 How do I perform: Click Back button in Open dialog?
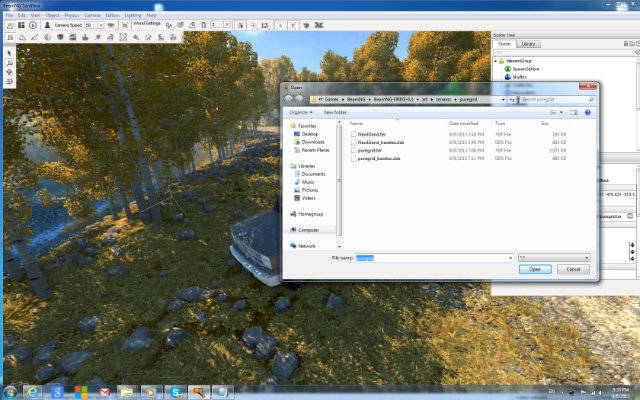point(289,99)
